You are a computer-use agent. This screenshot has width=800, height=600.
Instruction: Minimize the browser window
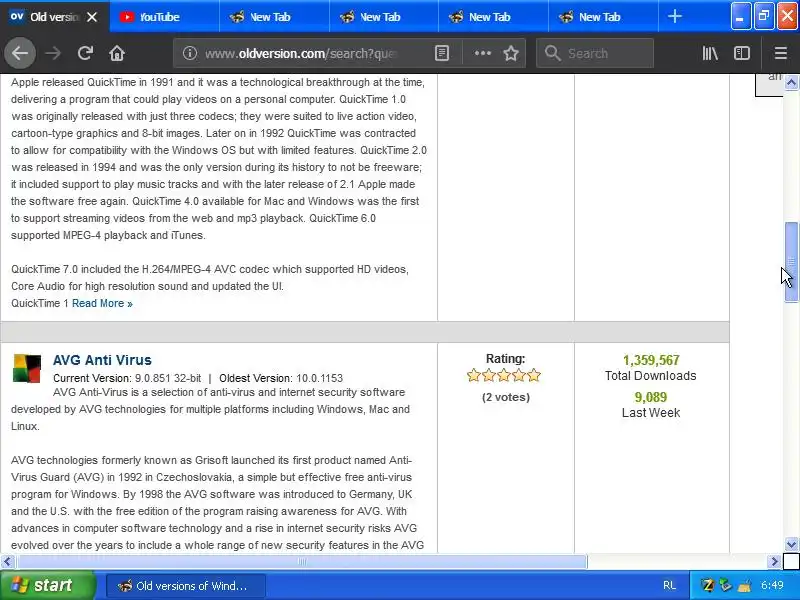click(740, 16)
